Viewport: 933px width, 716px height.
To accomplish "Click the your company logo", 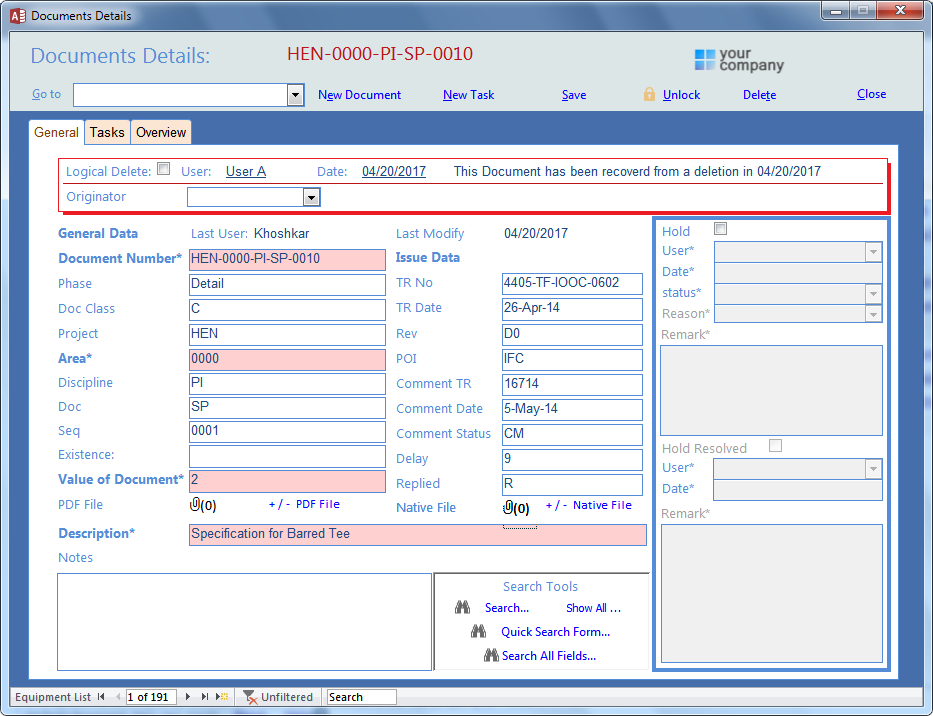I will 739,60.
